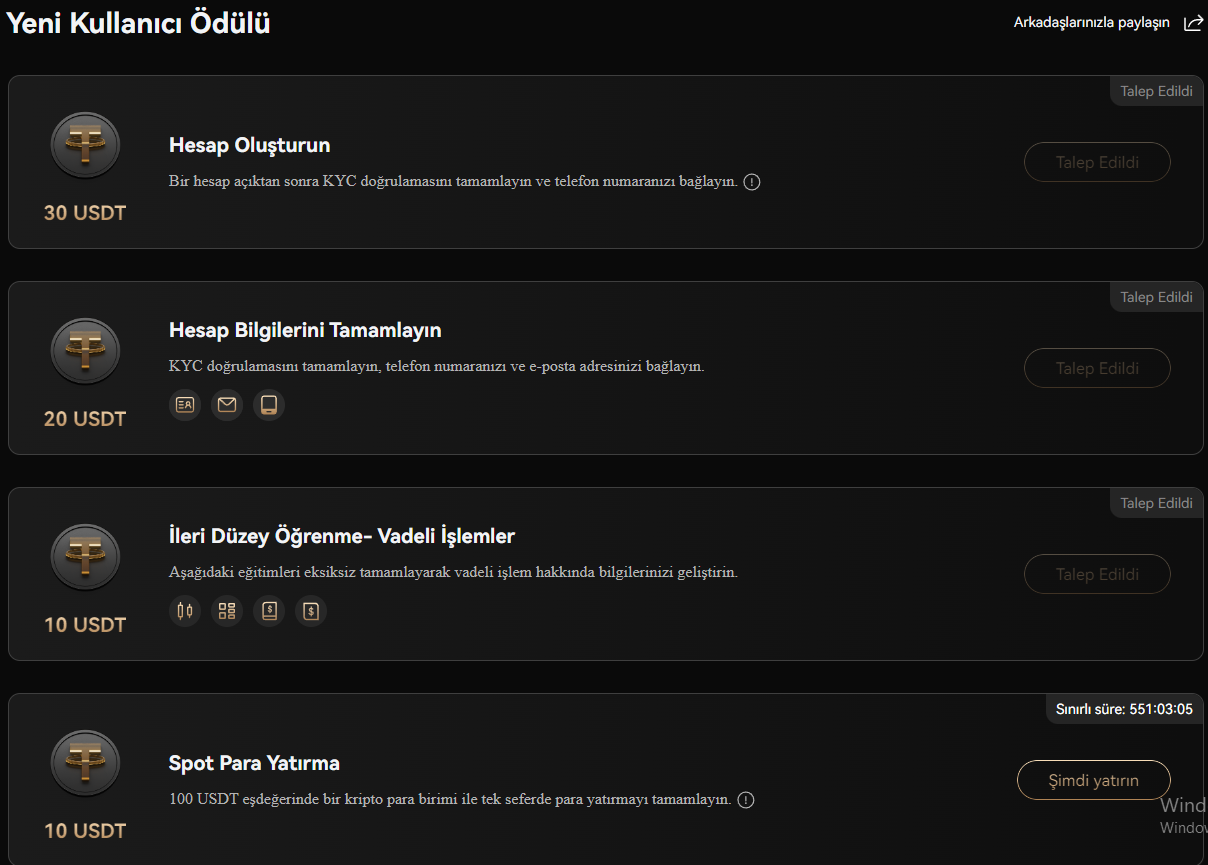Click the description starting 'Bir hesap açıktan sonra'
Viewport: 1208px width, 865px height.
click(x=453, y=182)
